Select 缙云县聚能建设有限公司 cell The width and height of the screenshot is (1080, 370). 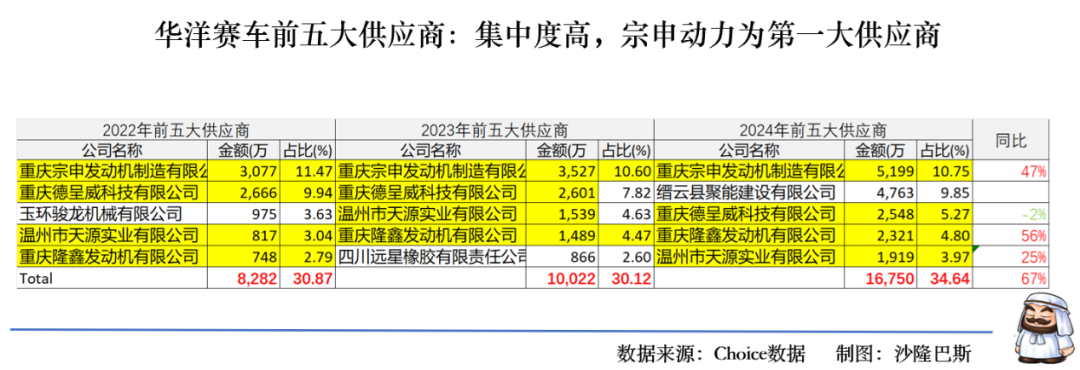coord(749,192)
